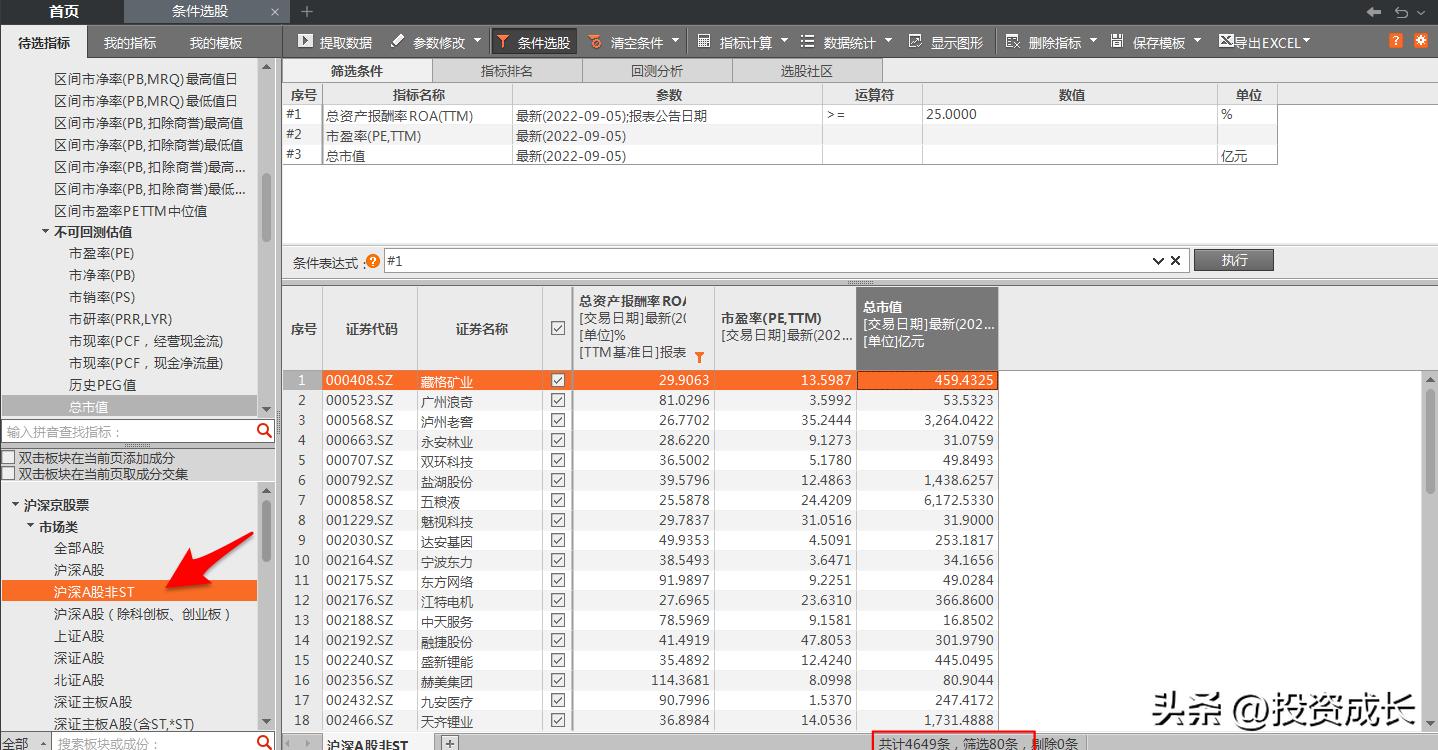Image resolution: width=1438 pixels, height=750 pixels.
Task: Switch to the 指标排名 tab
Action: click(x=507, y=70)
